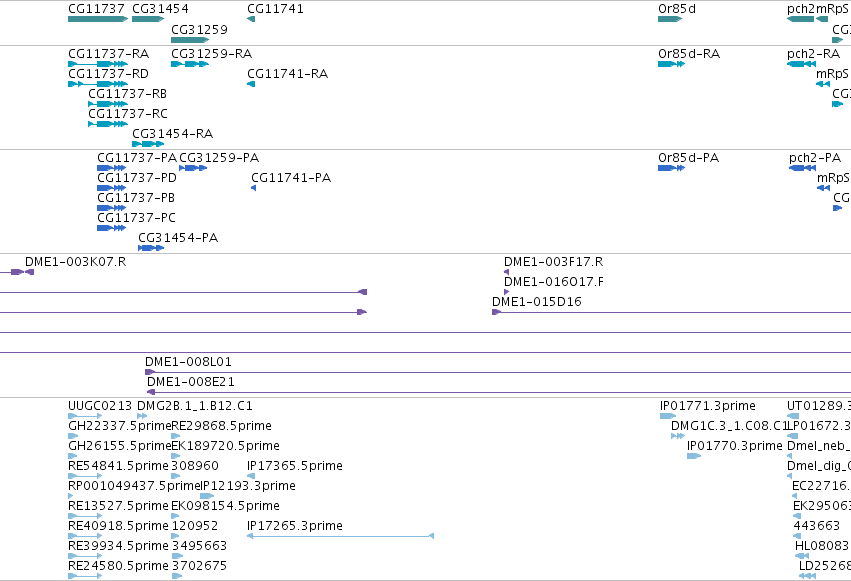Image resolution: width=851 pixels, height=581 pixels.
Task: Click the Or85d gene glyph
Action: pyautogui.click(x=670, y=19)
